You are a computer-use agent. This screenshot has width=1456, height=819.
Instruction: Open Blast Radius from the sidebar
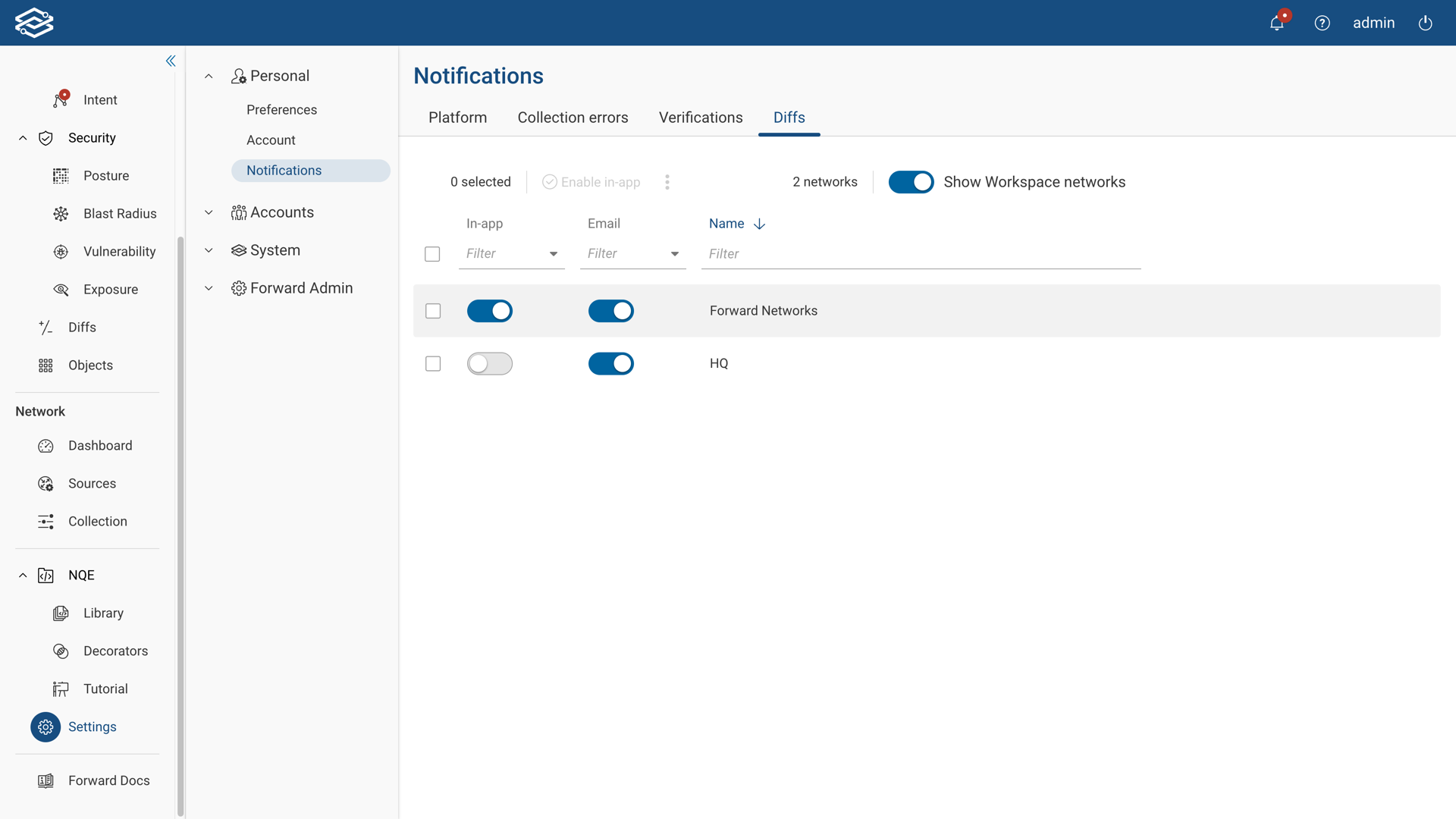coord(119,214)
